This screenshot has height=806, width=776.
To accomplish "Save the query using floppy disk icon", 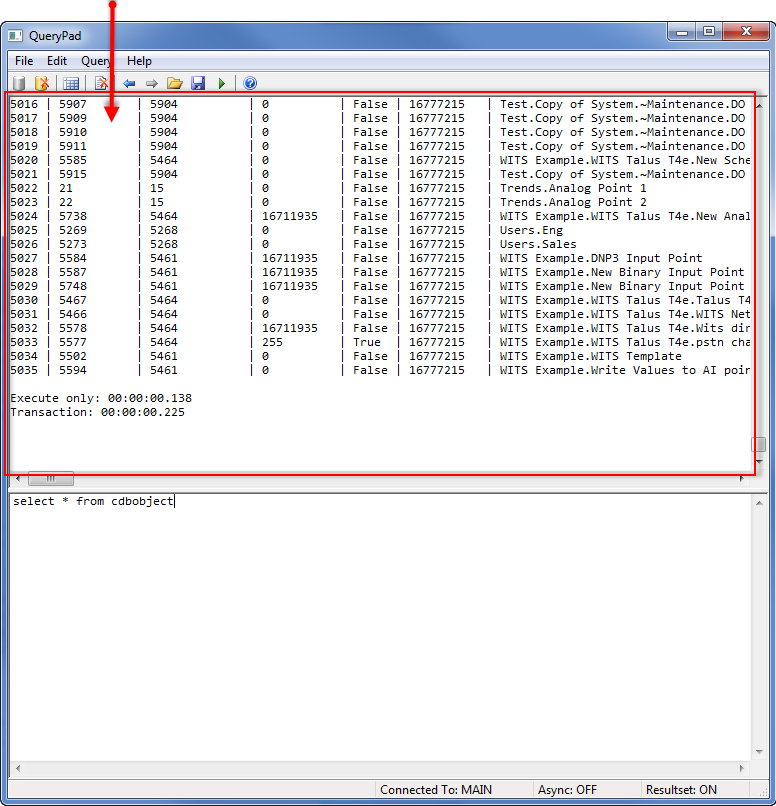I will click(x=198, y=83).
